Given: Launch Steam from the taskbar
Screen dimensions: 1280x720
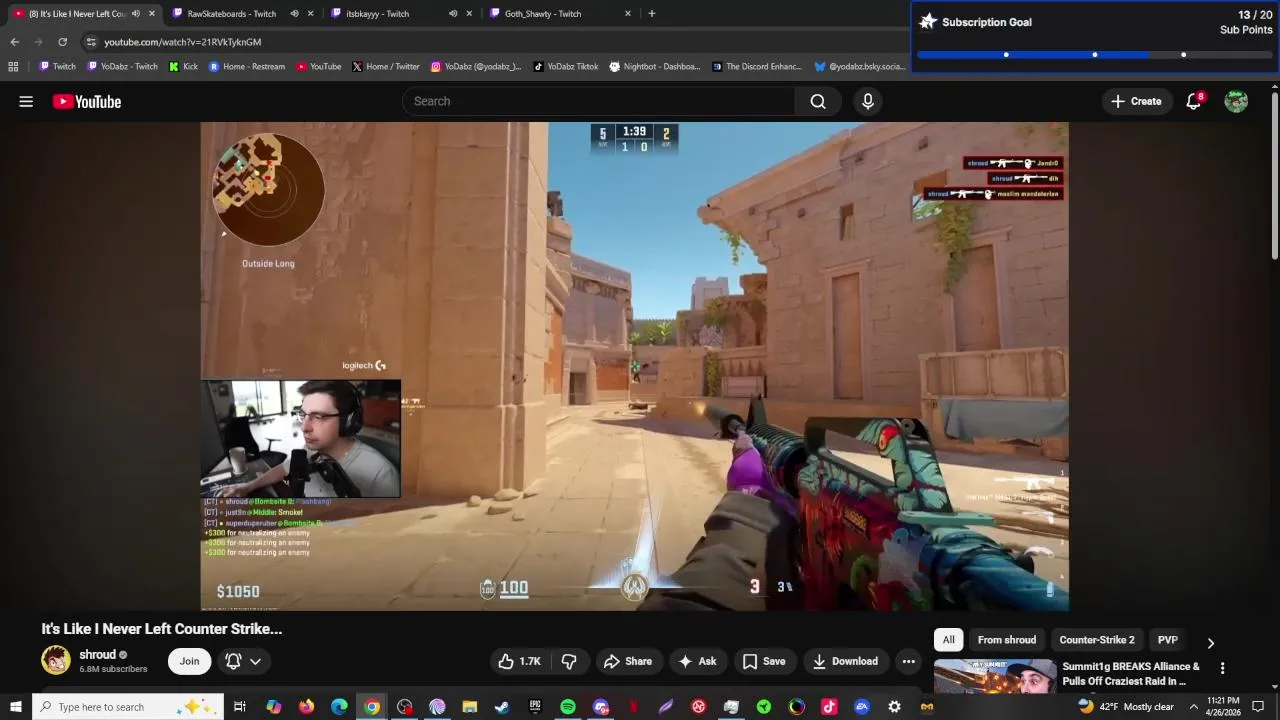Looking at the screenshot, I should pyautogui.click(x=502, y=707).
